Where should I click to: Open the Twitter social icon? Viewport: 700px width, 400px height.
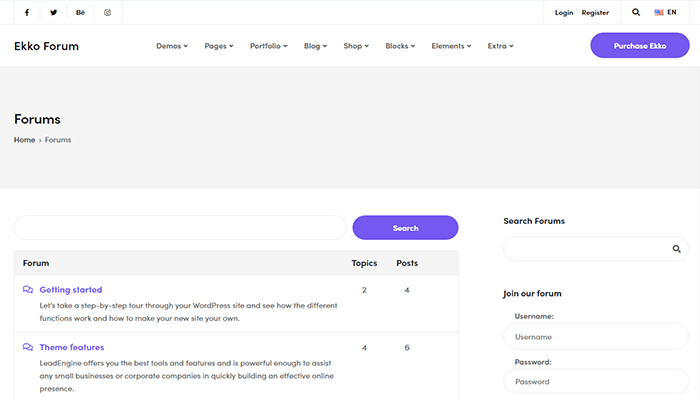pos(54,13)
